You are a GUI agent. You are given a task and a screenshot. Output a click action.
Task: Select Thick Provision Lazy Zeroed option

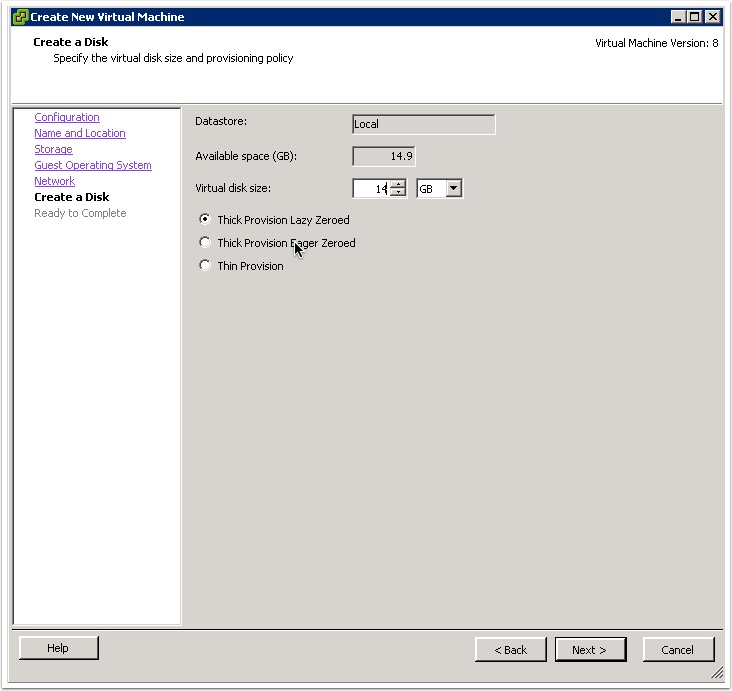[x=205, y=220]
